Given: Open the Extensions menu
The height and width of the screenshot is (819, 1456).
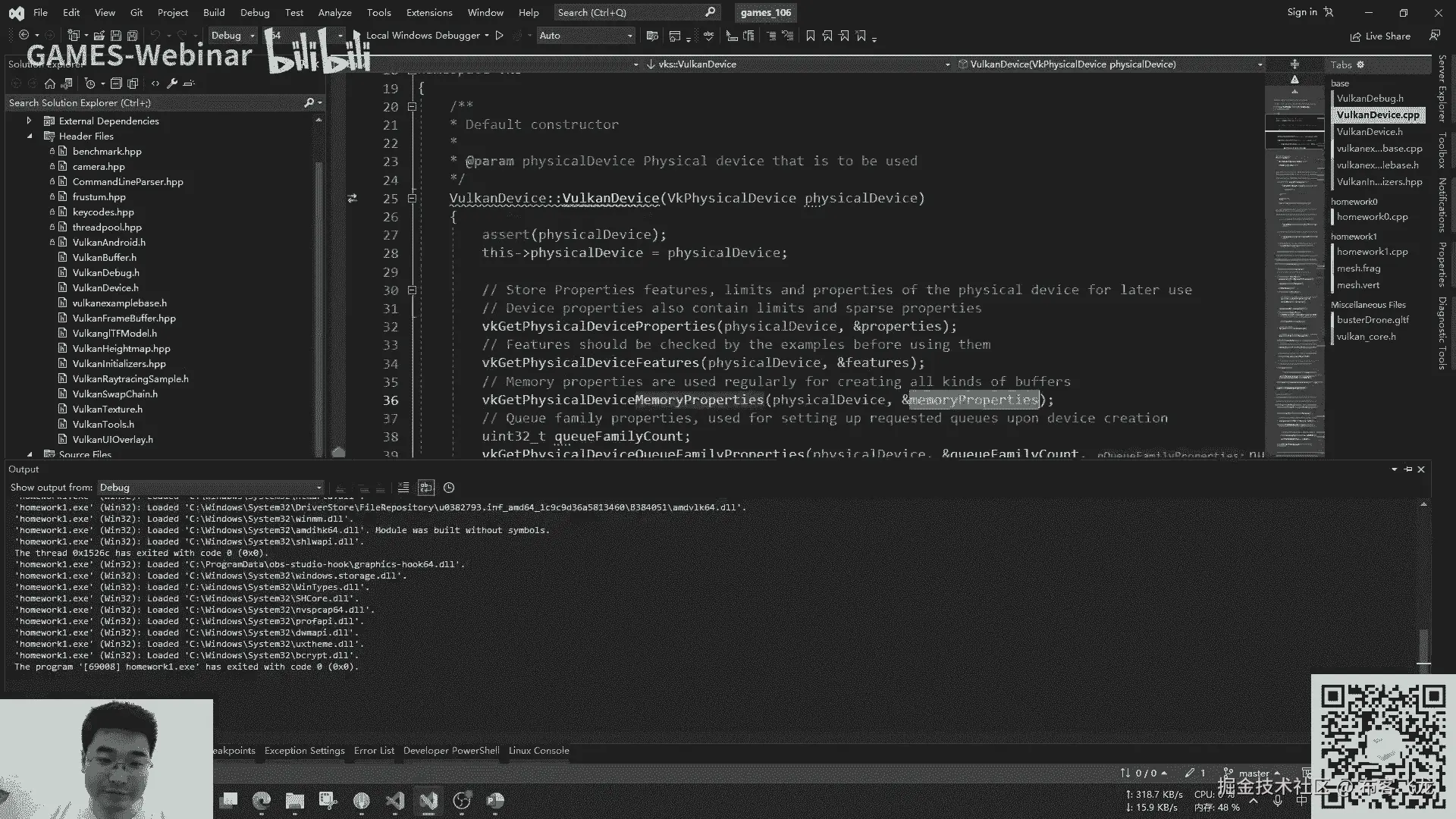Looking at the screenshot, I should (429, 12).
